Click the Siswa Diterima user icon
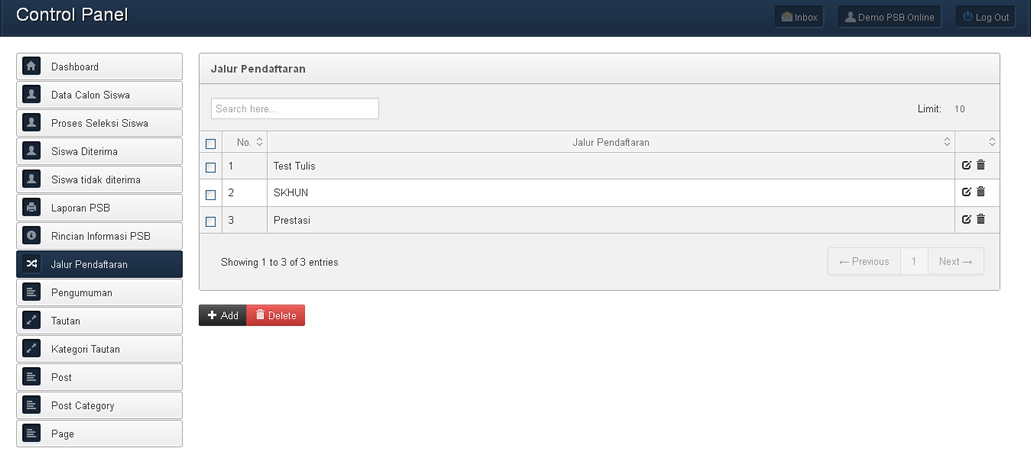The width and height of the screenshot is (1031, 452). coord(31,151)
